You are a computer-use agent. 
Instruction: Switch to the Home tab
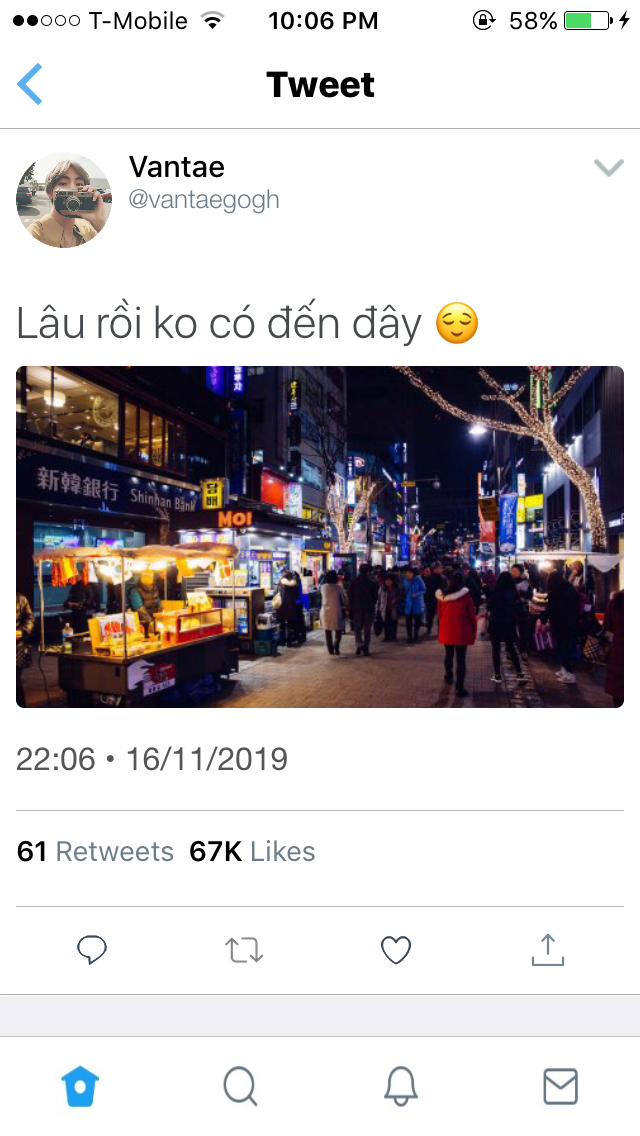pos(80,1087)
